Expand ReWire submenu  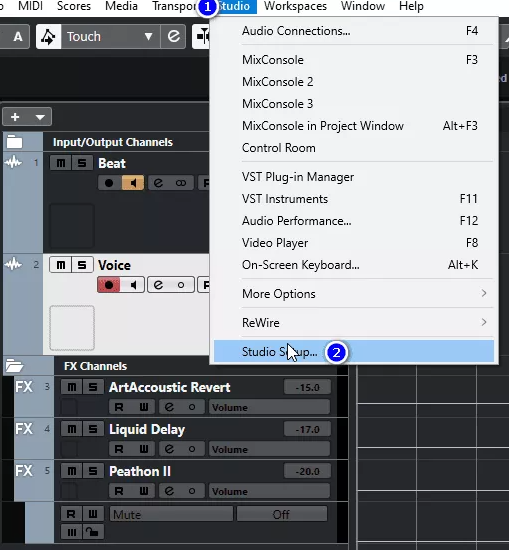pos(354,323)
